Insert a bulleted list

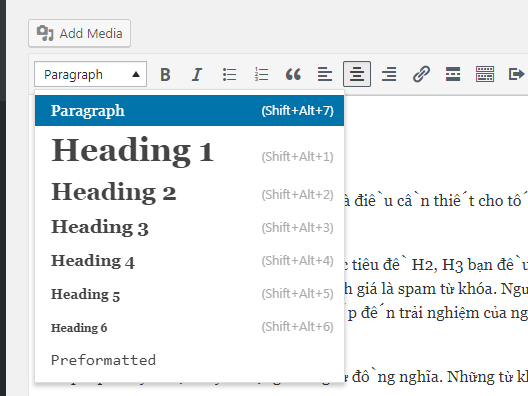[x=229, y=74]
